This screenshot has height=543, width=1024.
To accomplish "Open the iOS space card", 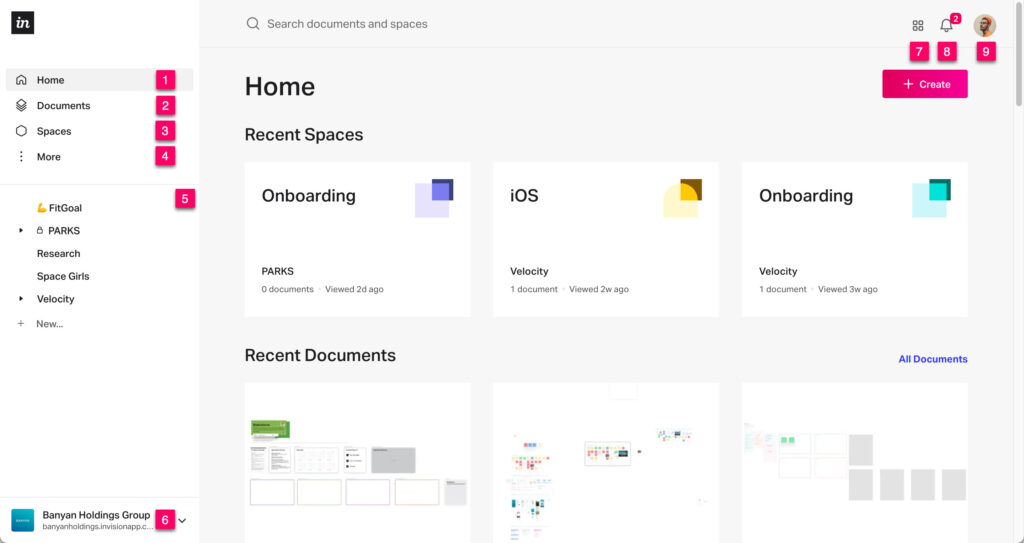I will point(605,239).
